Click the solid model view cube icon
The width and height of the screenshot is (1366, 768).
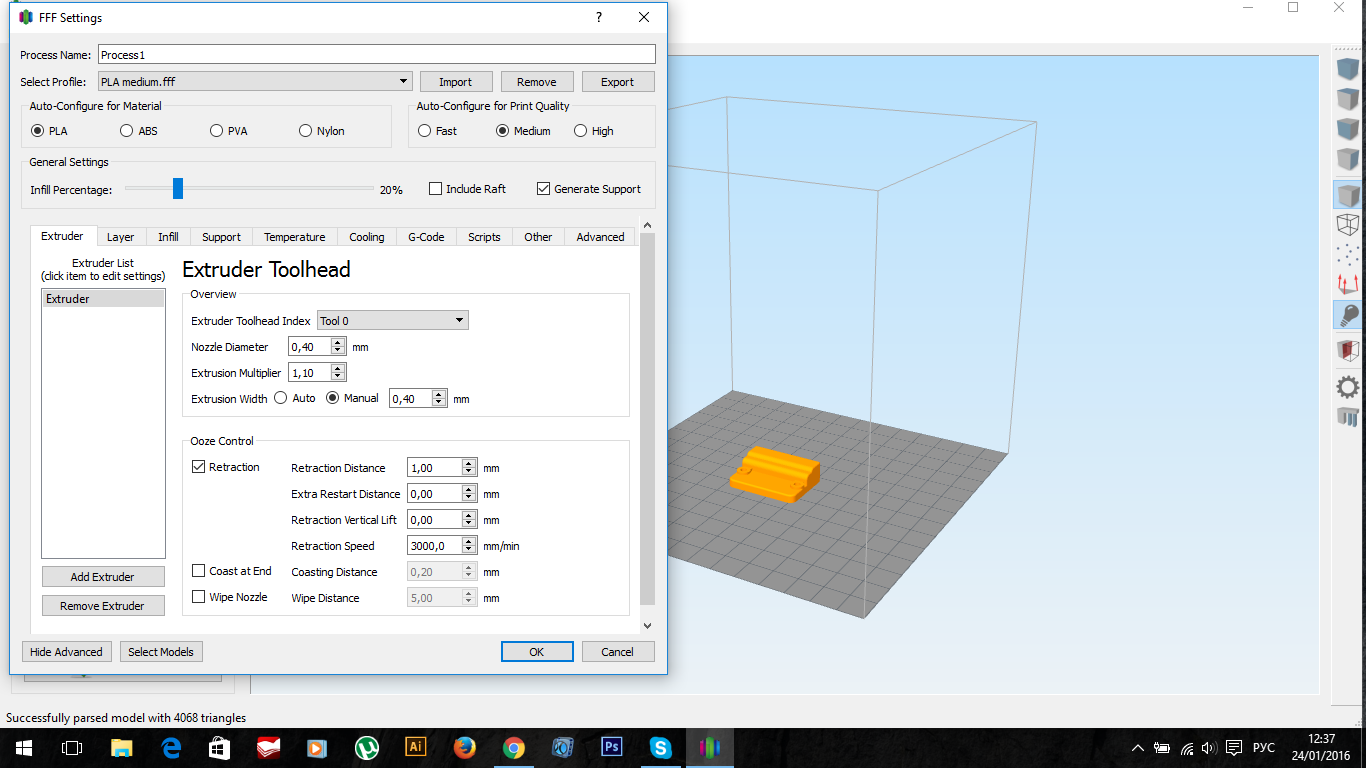tap(1348, 195)
